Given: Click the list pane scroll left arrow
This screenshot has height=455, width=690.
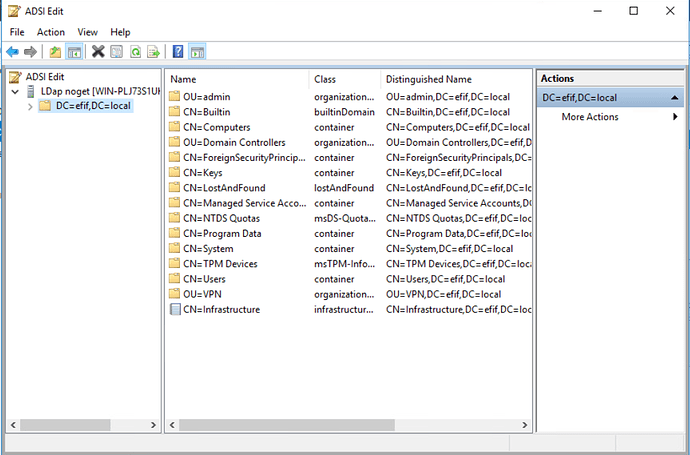Looking at the screenshot, I should (x=172, y=425).
